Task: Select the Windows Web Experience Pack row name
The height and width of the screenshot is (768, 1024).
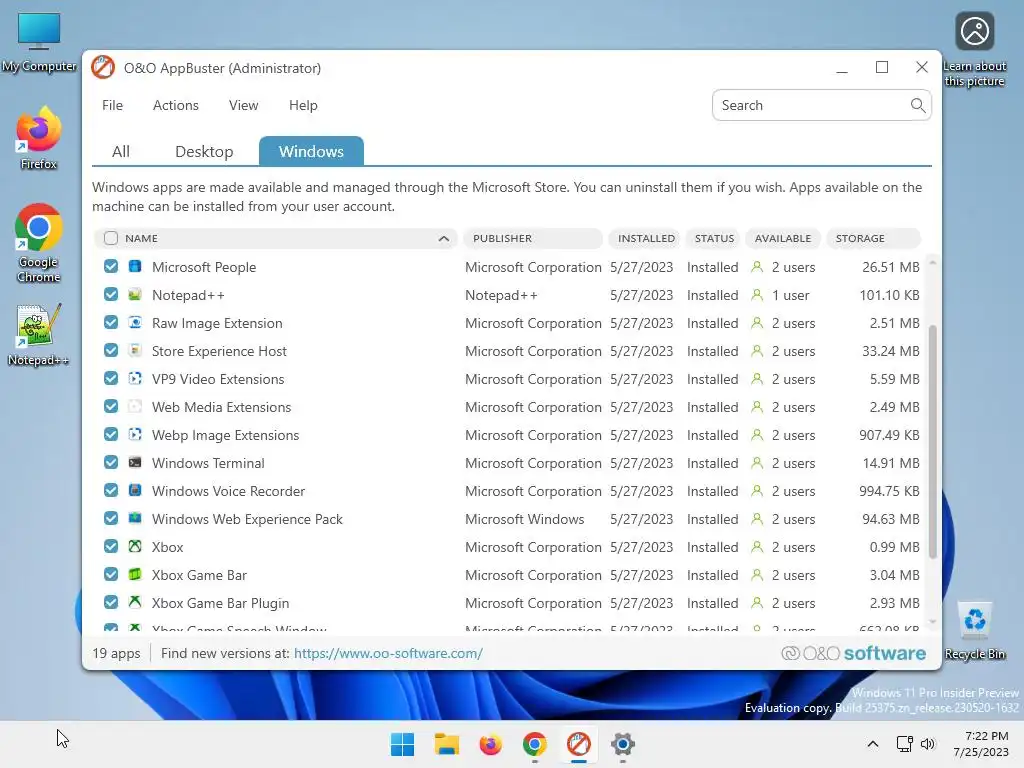Action: (247, 519)
